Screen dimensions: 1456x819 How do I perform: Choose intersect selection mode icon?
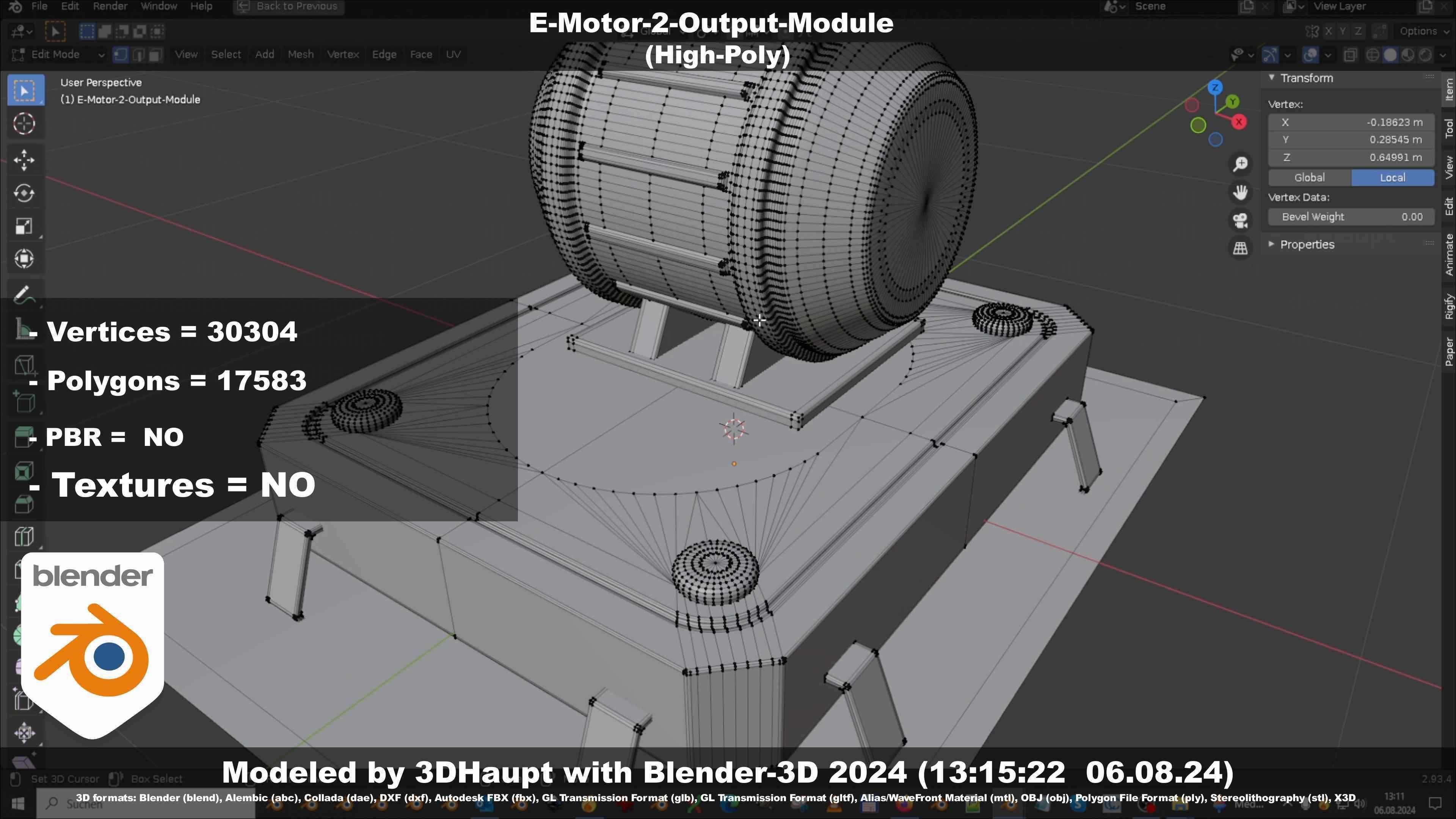click(x=157, y=31)
